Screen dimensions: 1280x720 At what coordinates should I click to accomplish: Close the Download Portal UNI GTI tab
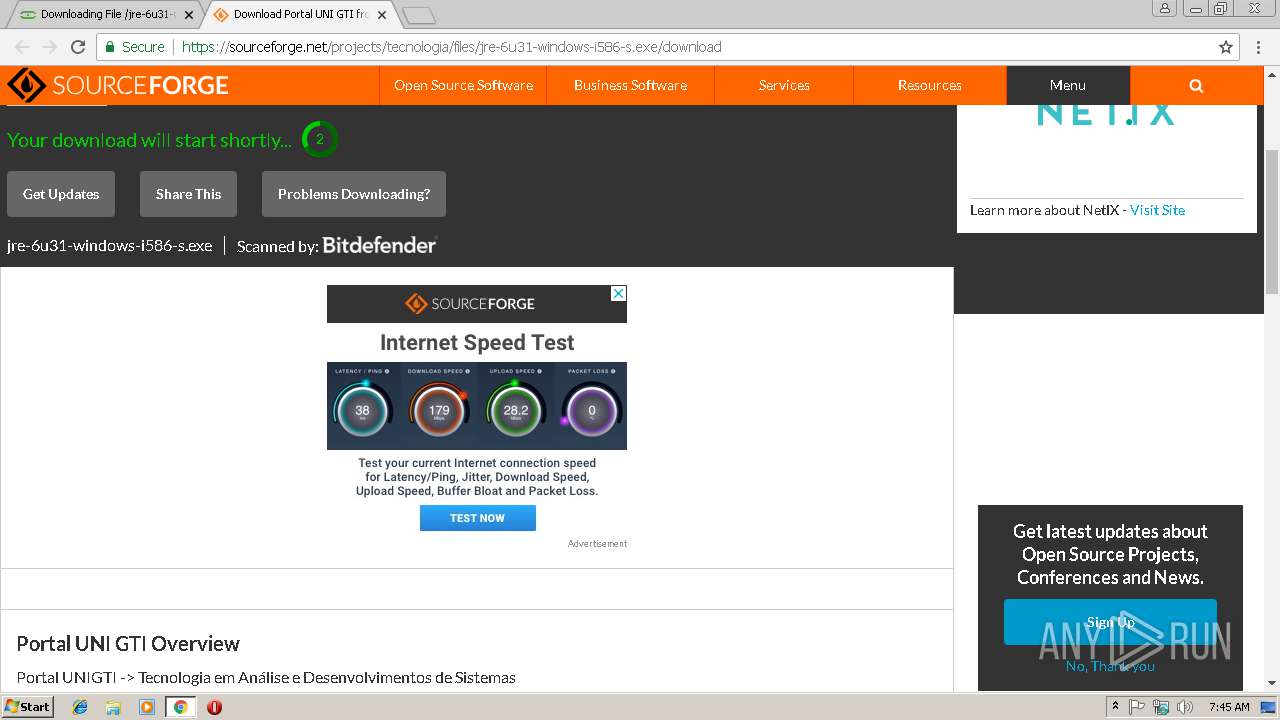[x=383, y=15]
